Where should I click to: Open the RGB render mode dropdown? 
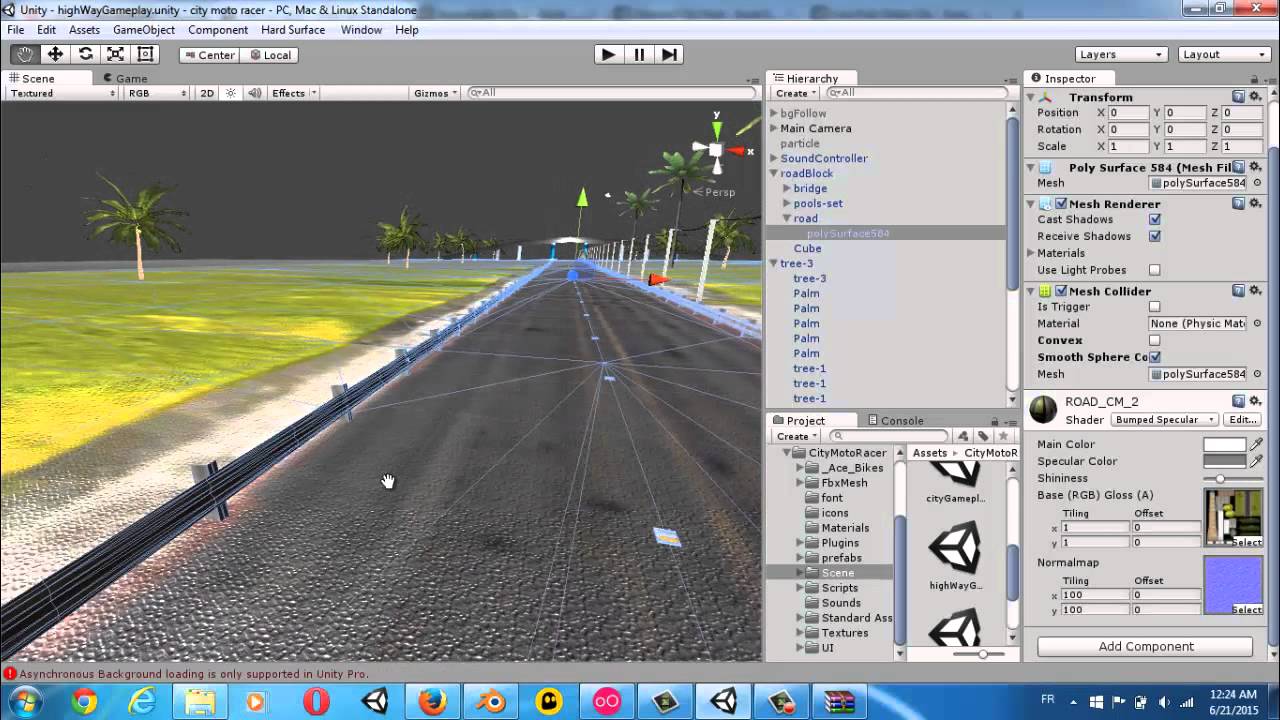pos(157,93)
